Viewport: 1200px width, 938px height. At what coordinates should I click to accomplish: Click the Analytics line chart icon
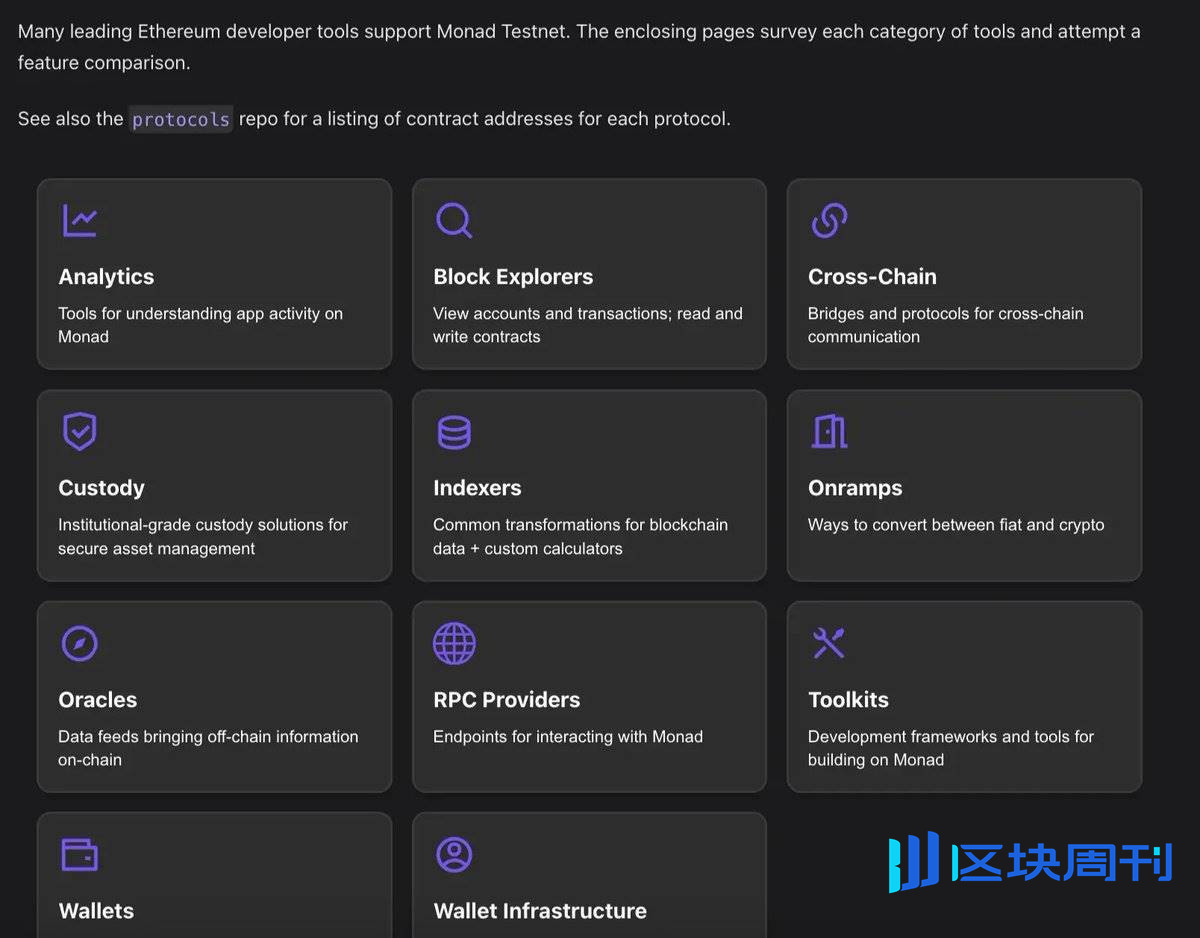pyautogui.click(x=80, y=220)
